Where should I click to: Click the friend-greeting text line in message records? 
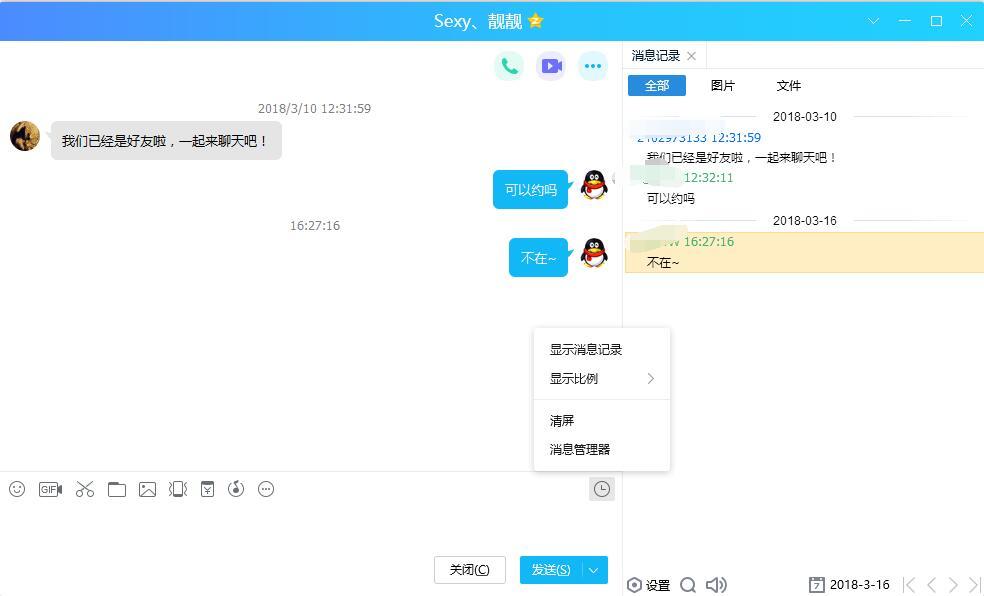click(742, 157)
